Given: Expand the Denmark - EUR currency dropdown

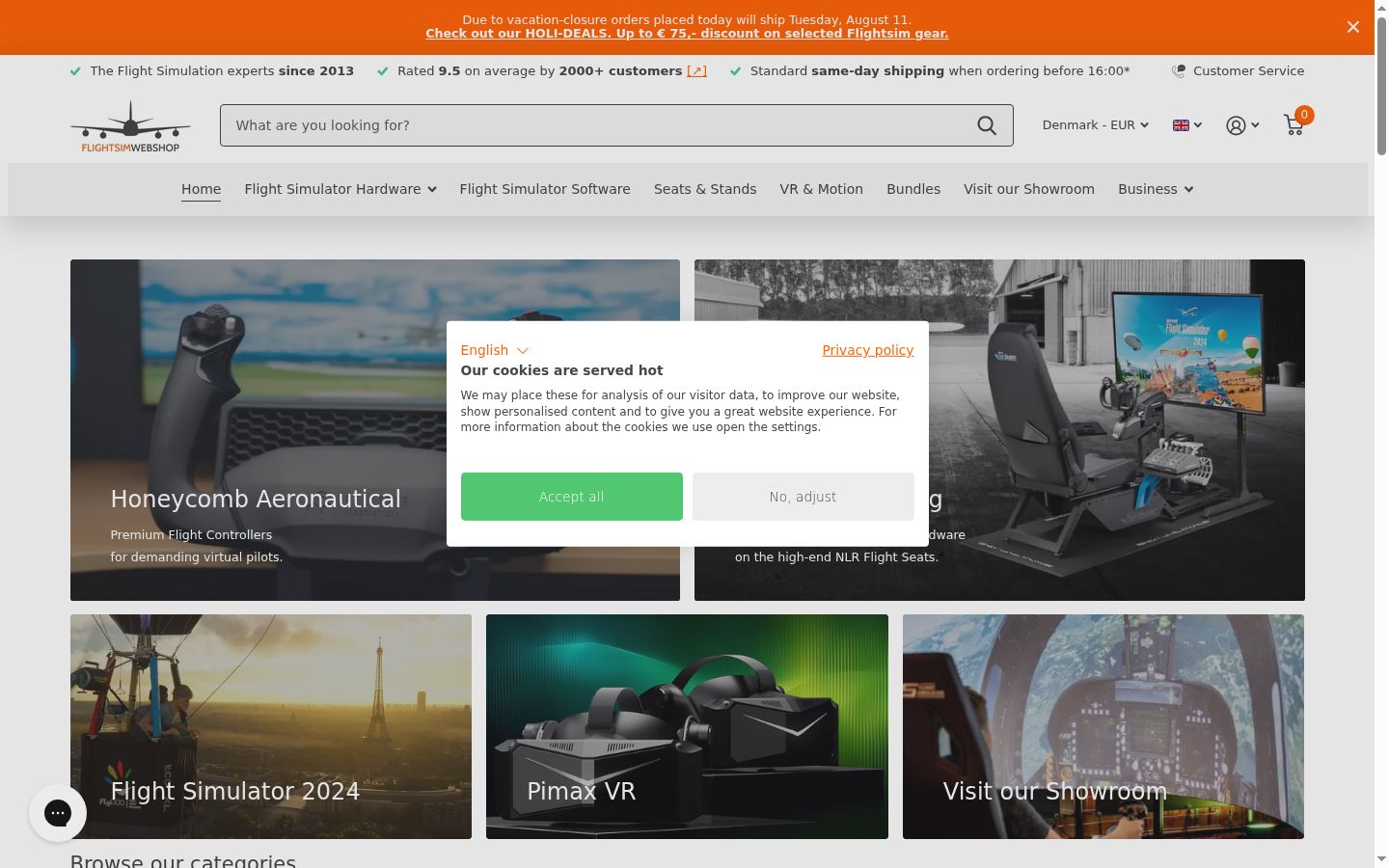Looking at the screenshot, I should pyautogui.click(x=1096, y=125).
